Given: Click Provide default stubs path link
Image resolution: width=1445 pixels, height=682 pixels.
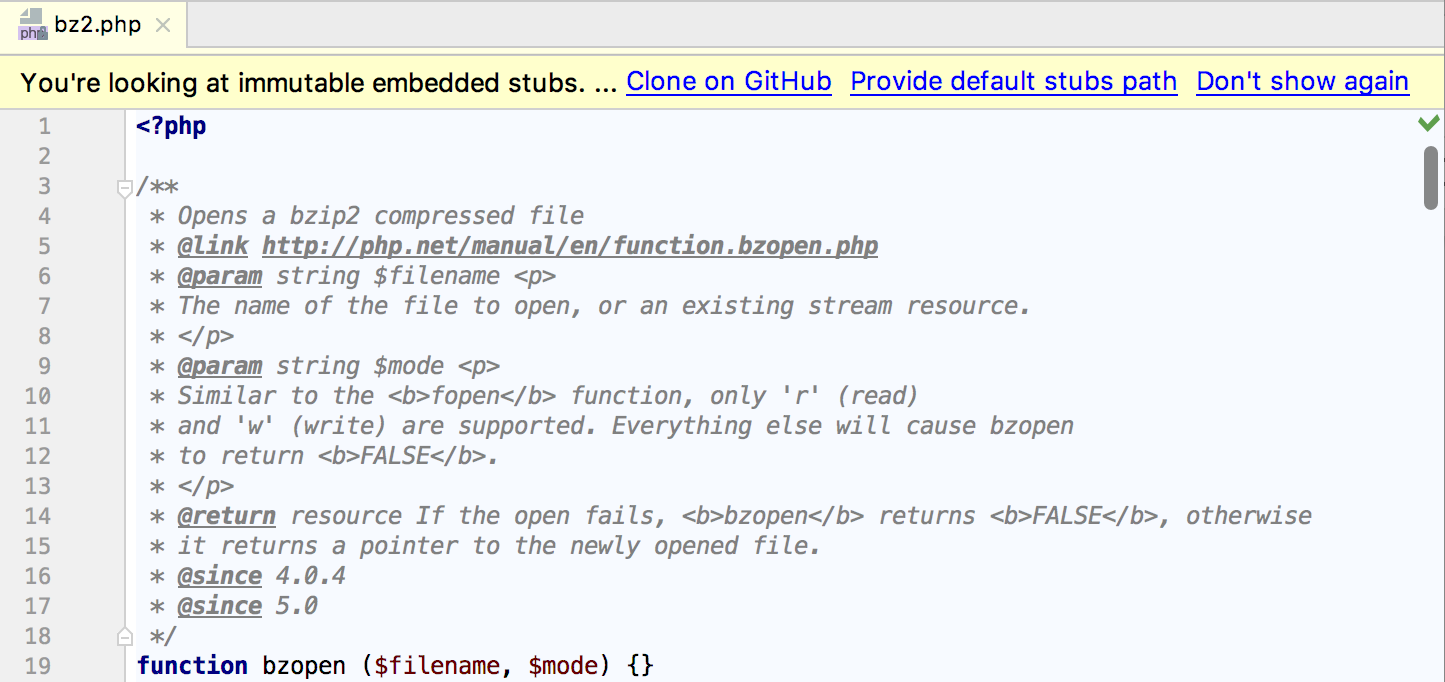Looking at the screenshot, I should [x=1013, y=82].
